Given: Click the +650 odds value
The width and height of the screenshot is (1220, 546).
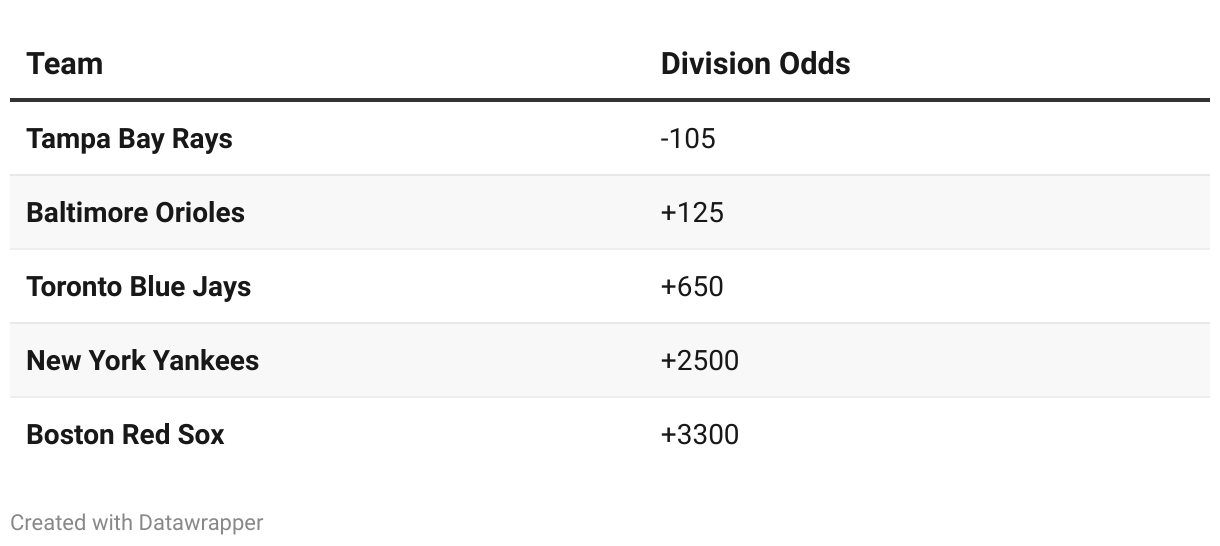Looking at the screenshot, I should coord(692,286).
